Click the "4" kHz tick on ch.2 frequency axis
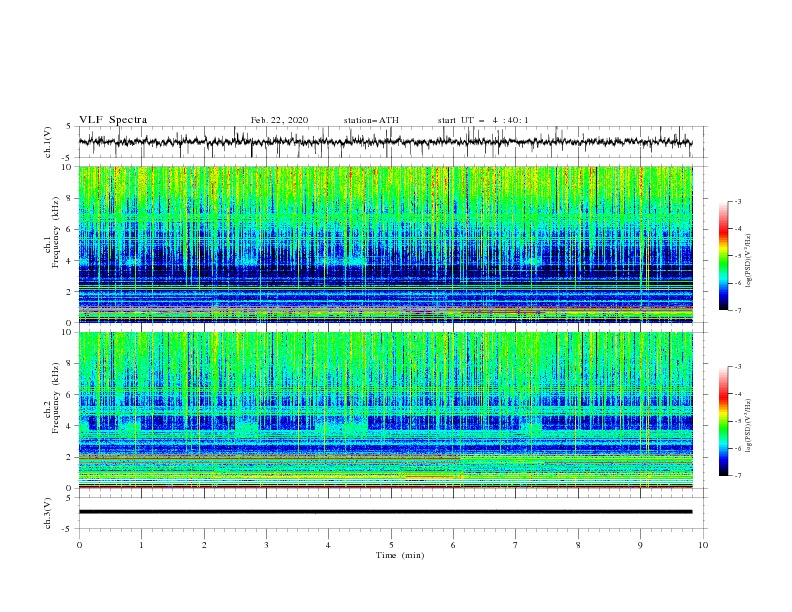The height and width of the screenshot is (612, 792). click(69, 426)
